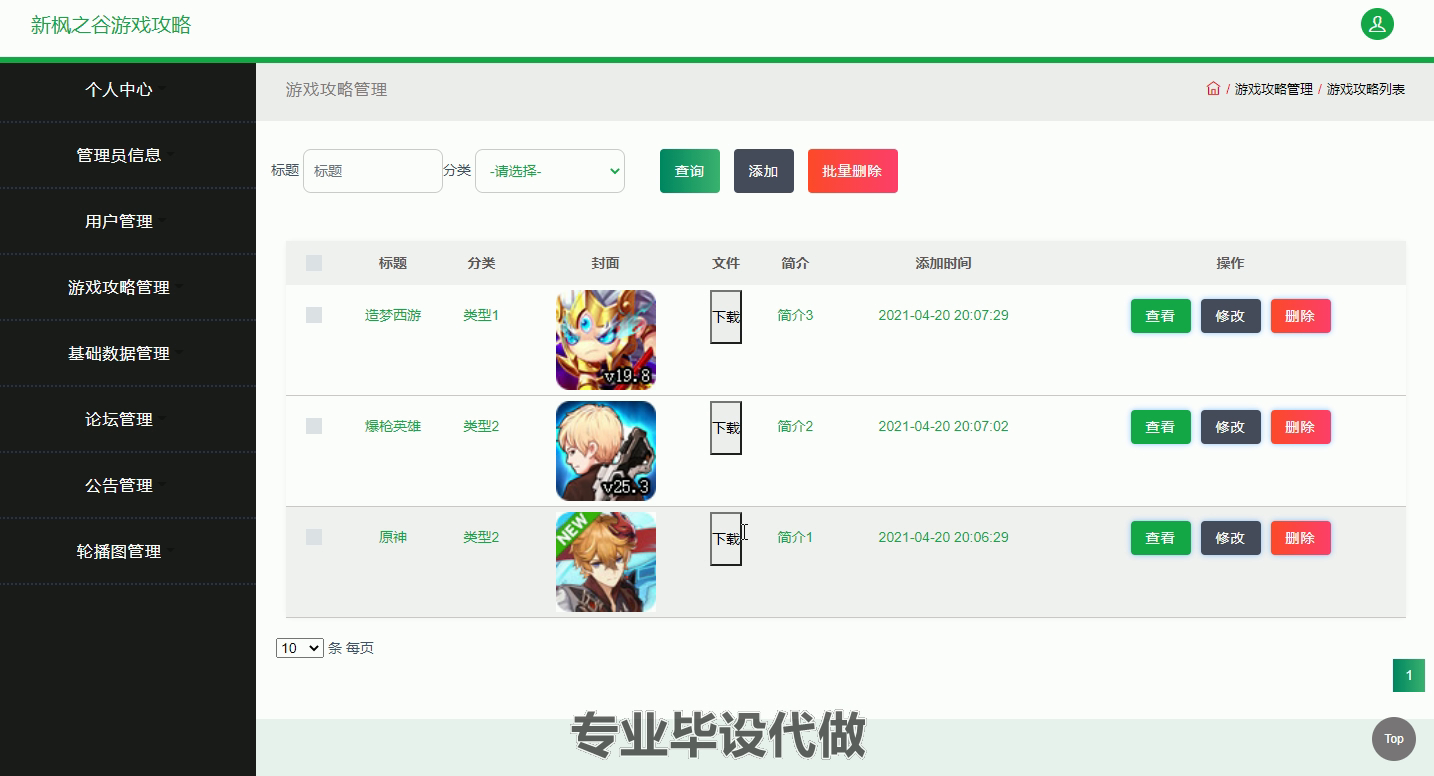Click 简介3 description cell
1434x776 pixels.
(x=795, y=315)
